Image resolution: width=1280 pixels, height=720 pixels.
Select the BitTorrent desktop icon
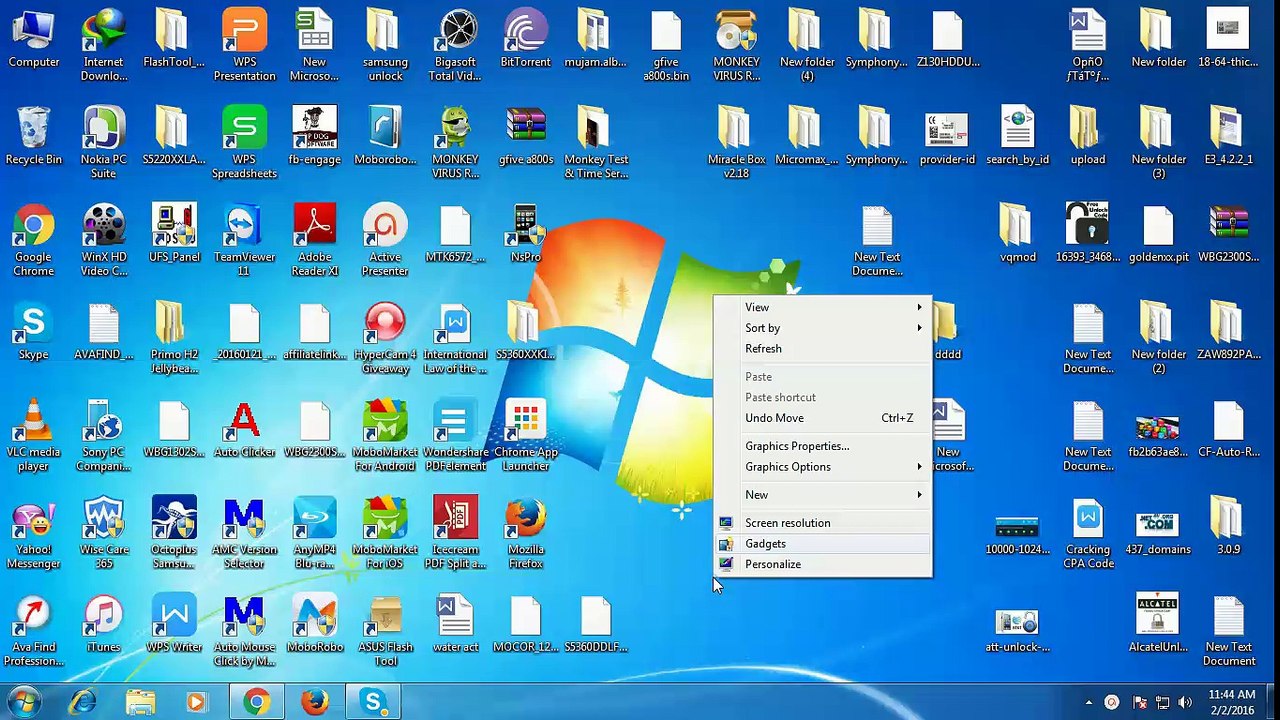click(x=525, y=39)
